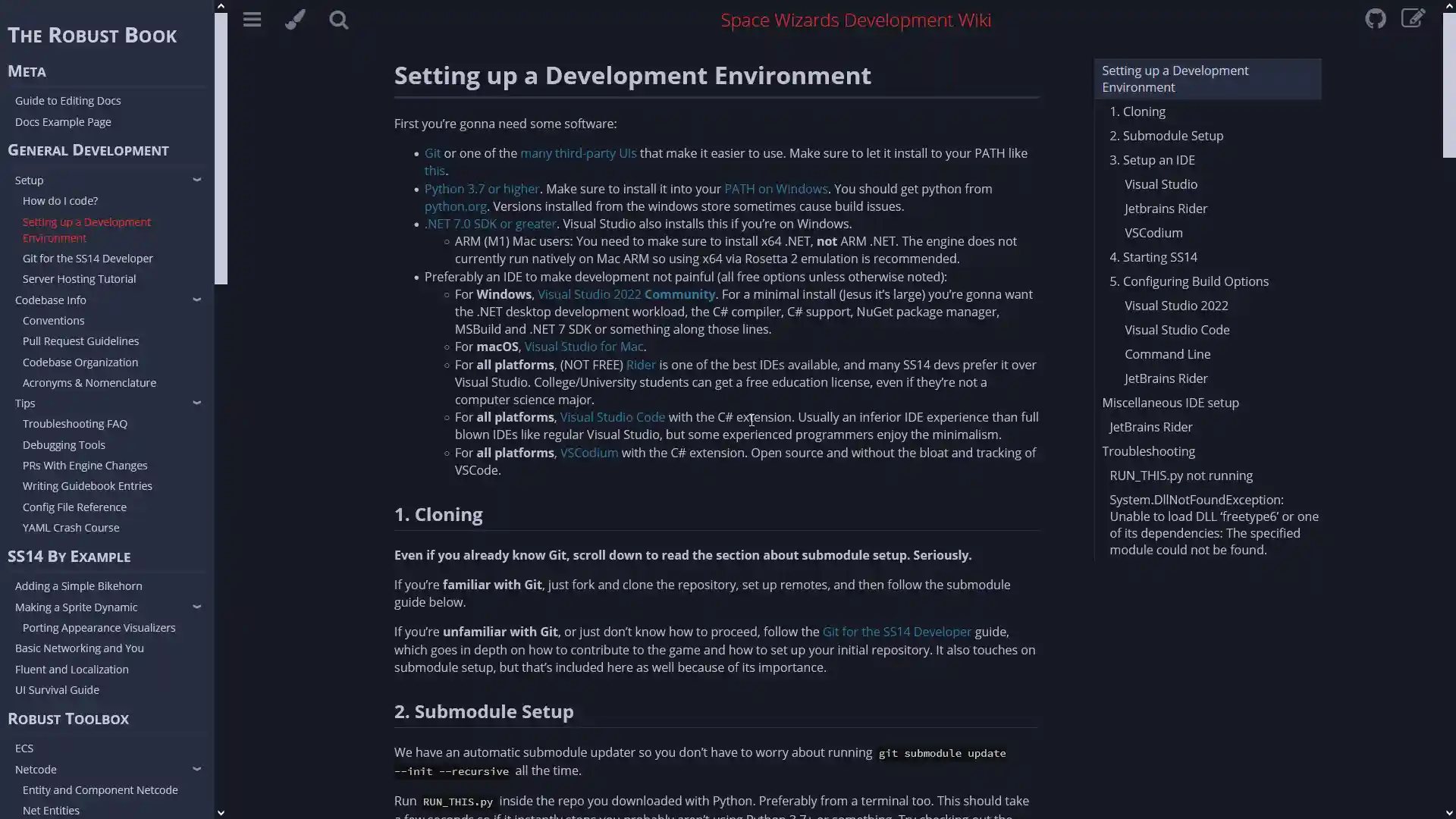Select Troubleshooting FAQ in sidebar
The height and width of the screenshot is (819, 1456).
tap(74, 424)
